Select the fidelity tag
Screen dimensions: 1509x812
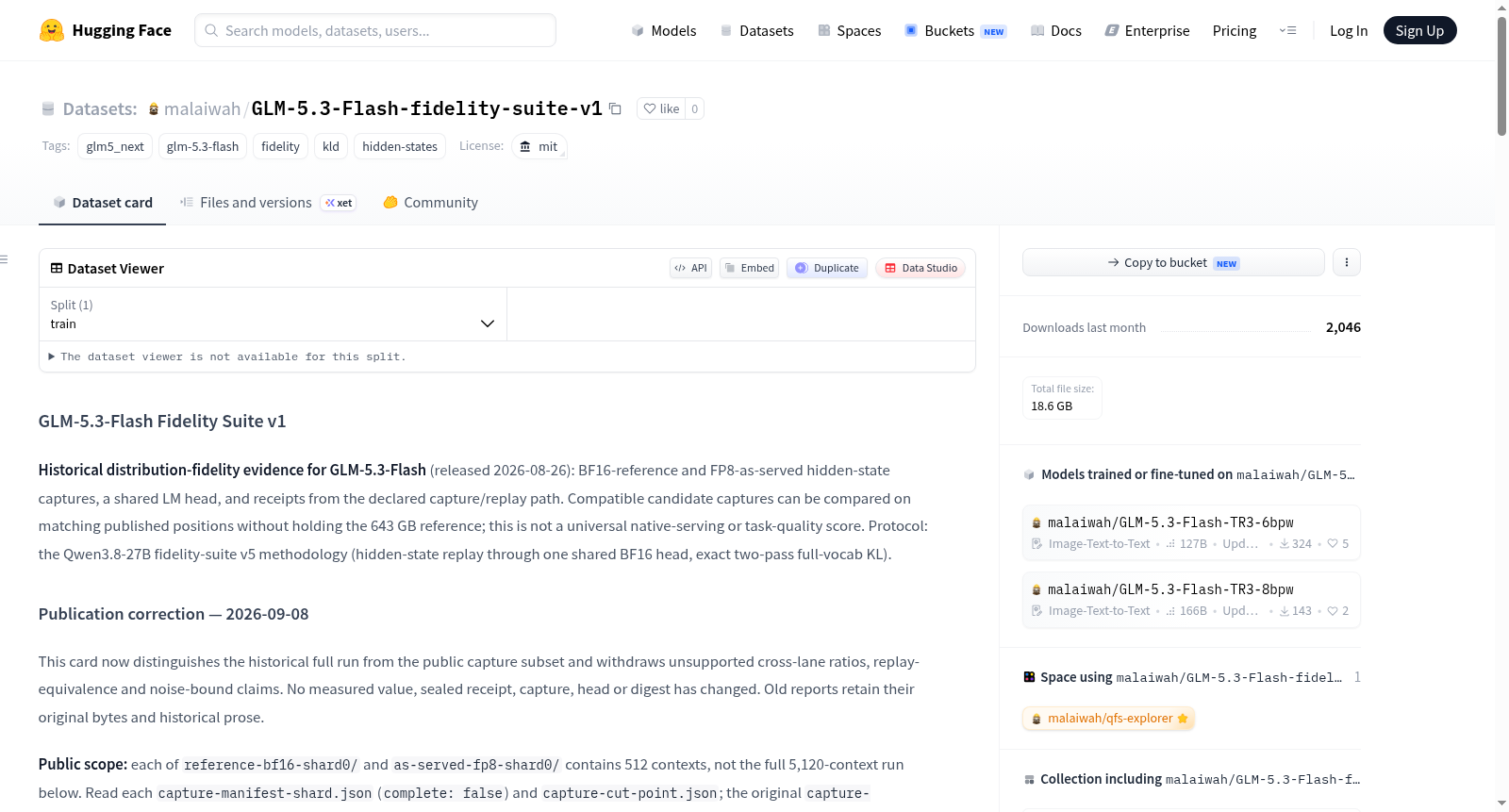coord(280,146)
